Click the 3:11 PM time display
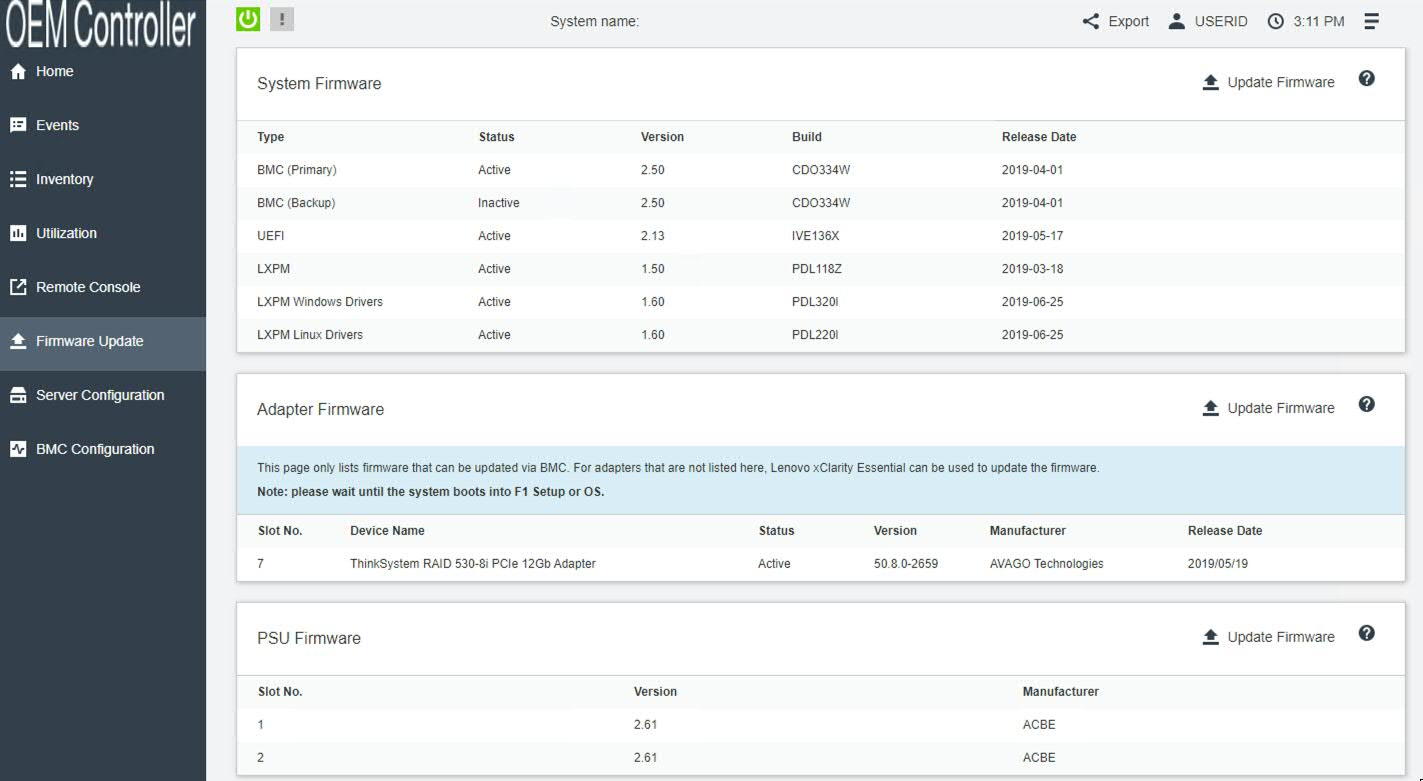 tap(1318, 21)
